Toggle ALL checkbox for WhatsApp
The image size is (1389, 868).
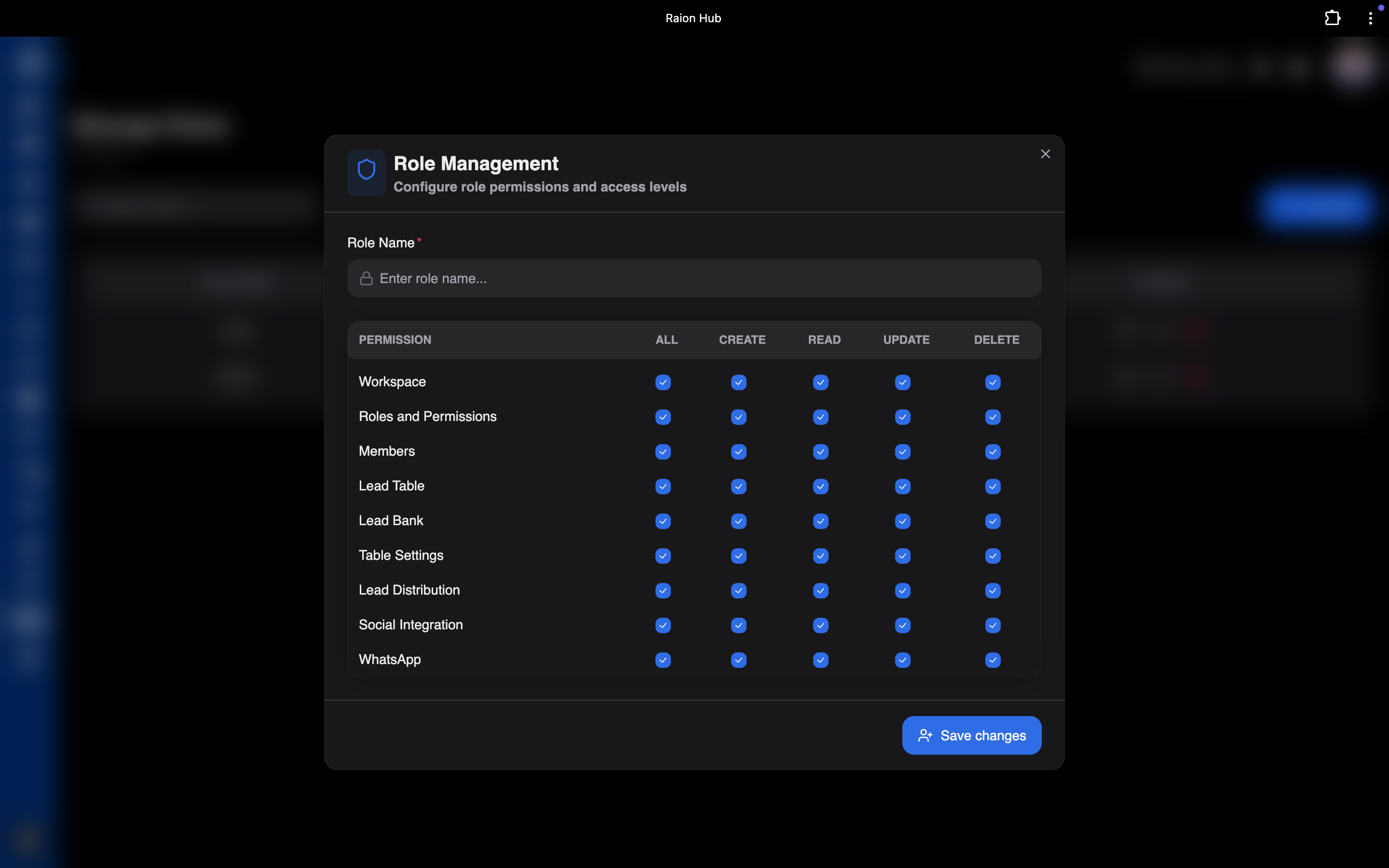coord(663,660)
